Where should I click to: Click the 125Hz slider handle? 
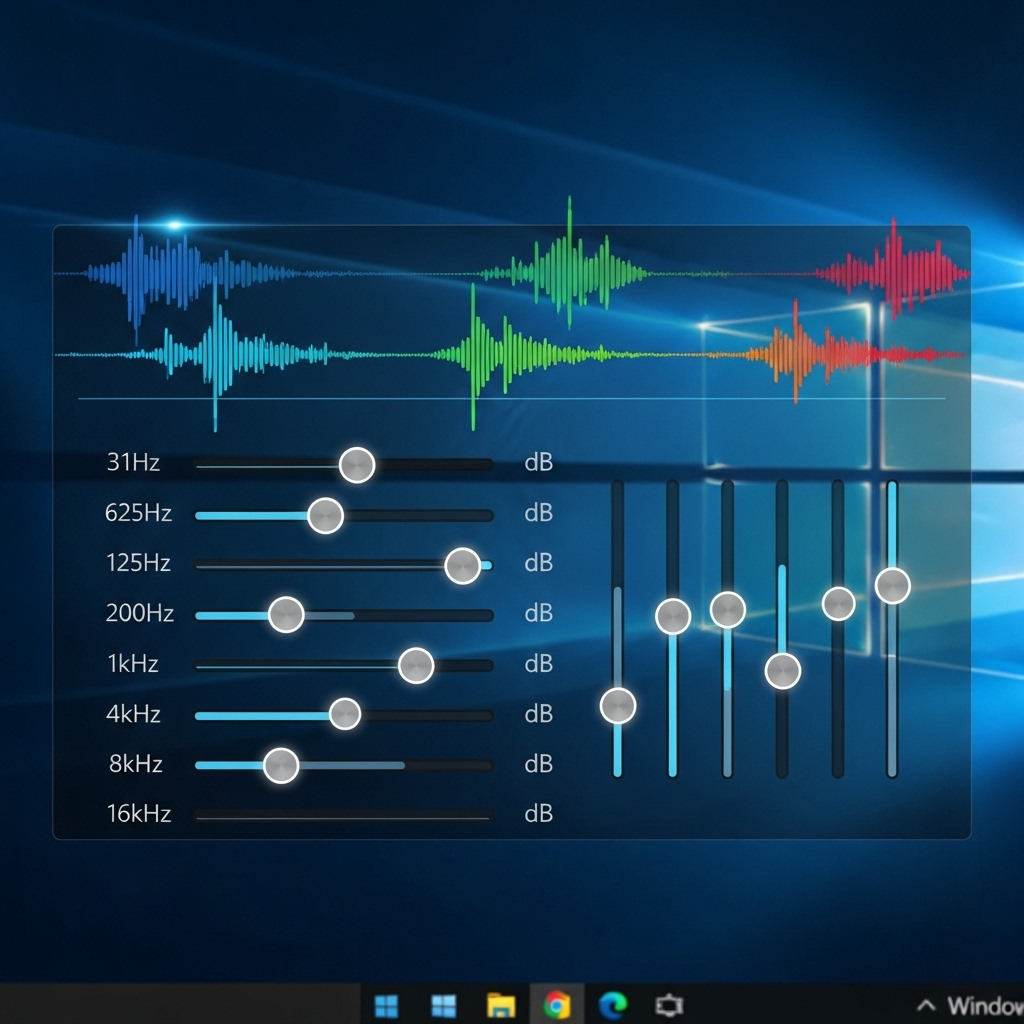[x=465, y=564]
